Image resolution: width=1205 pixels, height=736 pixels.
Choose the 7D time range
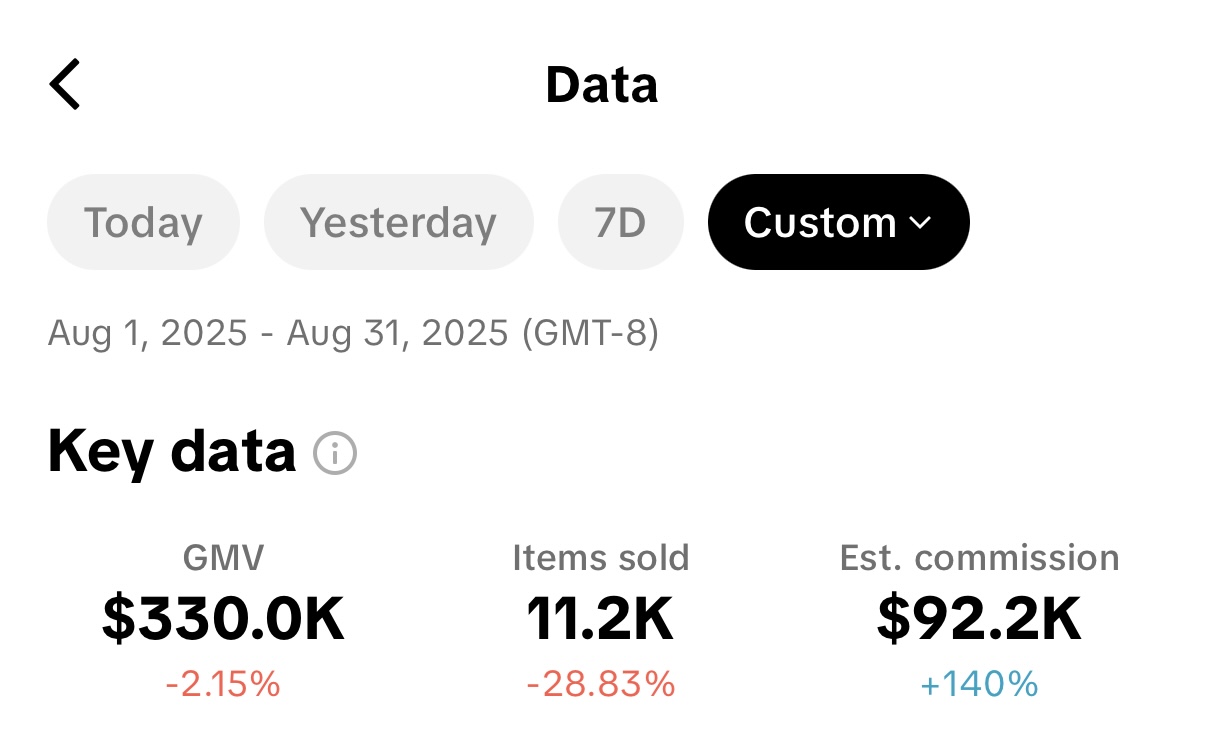(x=620, y=222)
